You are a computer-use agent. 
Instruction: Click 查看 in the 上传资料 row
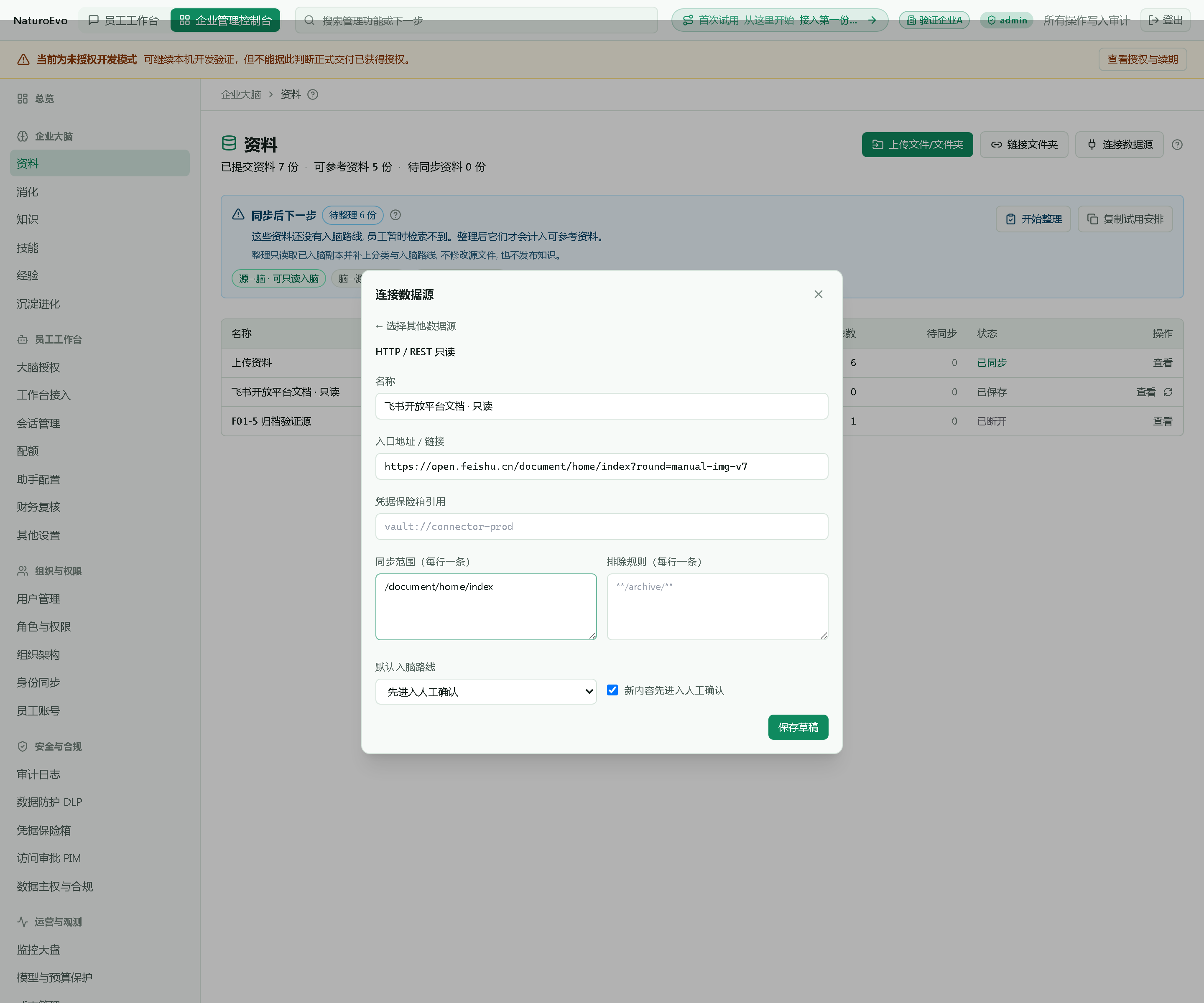click(1162, 363)
